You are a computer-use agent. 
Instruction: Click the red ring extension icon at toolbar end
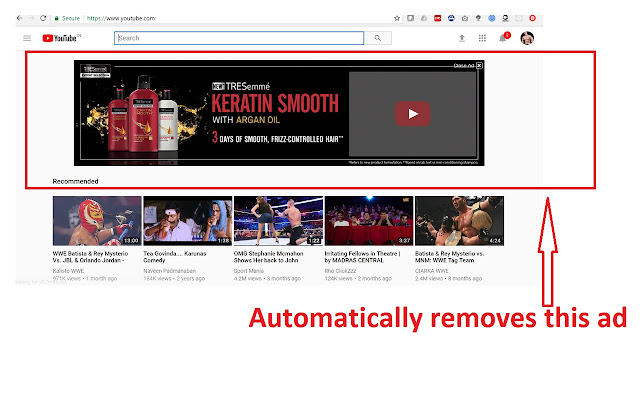point(533,18)
